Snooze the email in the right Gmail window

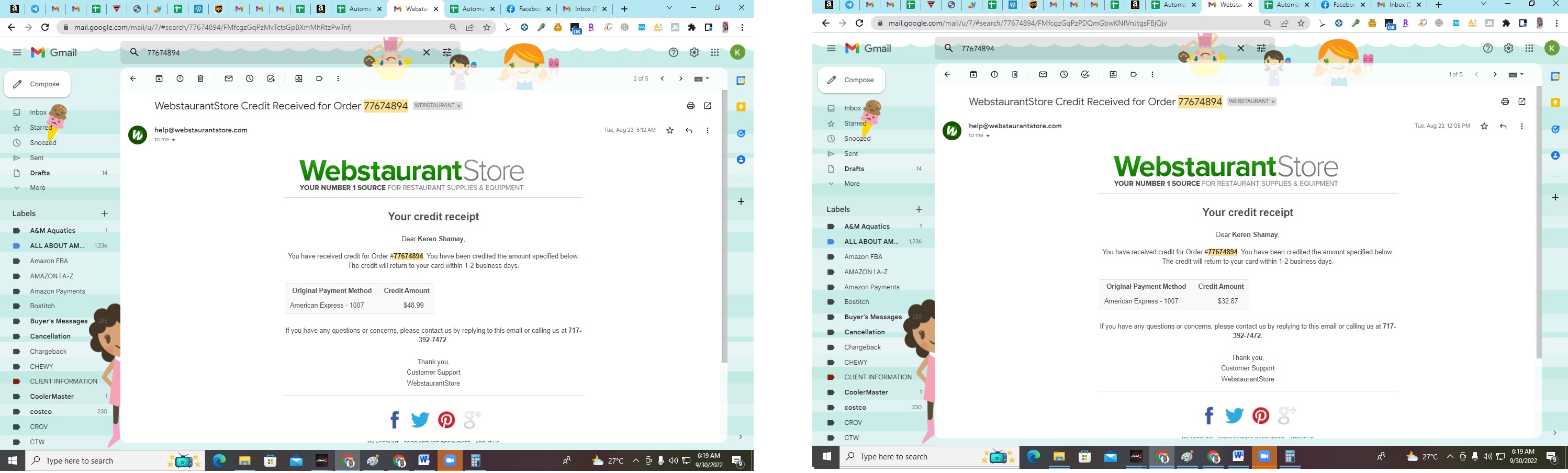(x=1064, y=74)
